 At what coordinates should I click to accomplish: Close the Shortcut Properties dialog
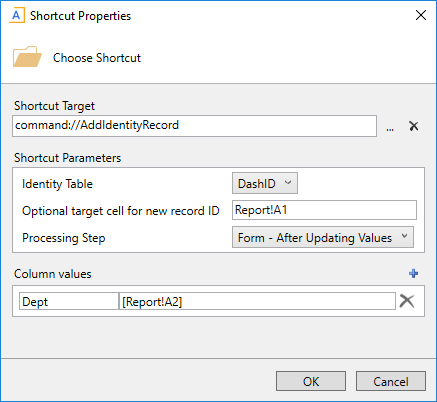click(421, 15)
